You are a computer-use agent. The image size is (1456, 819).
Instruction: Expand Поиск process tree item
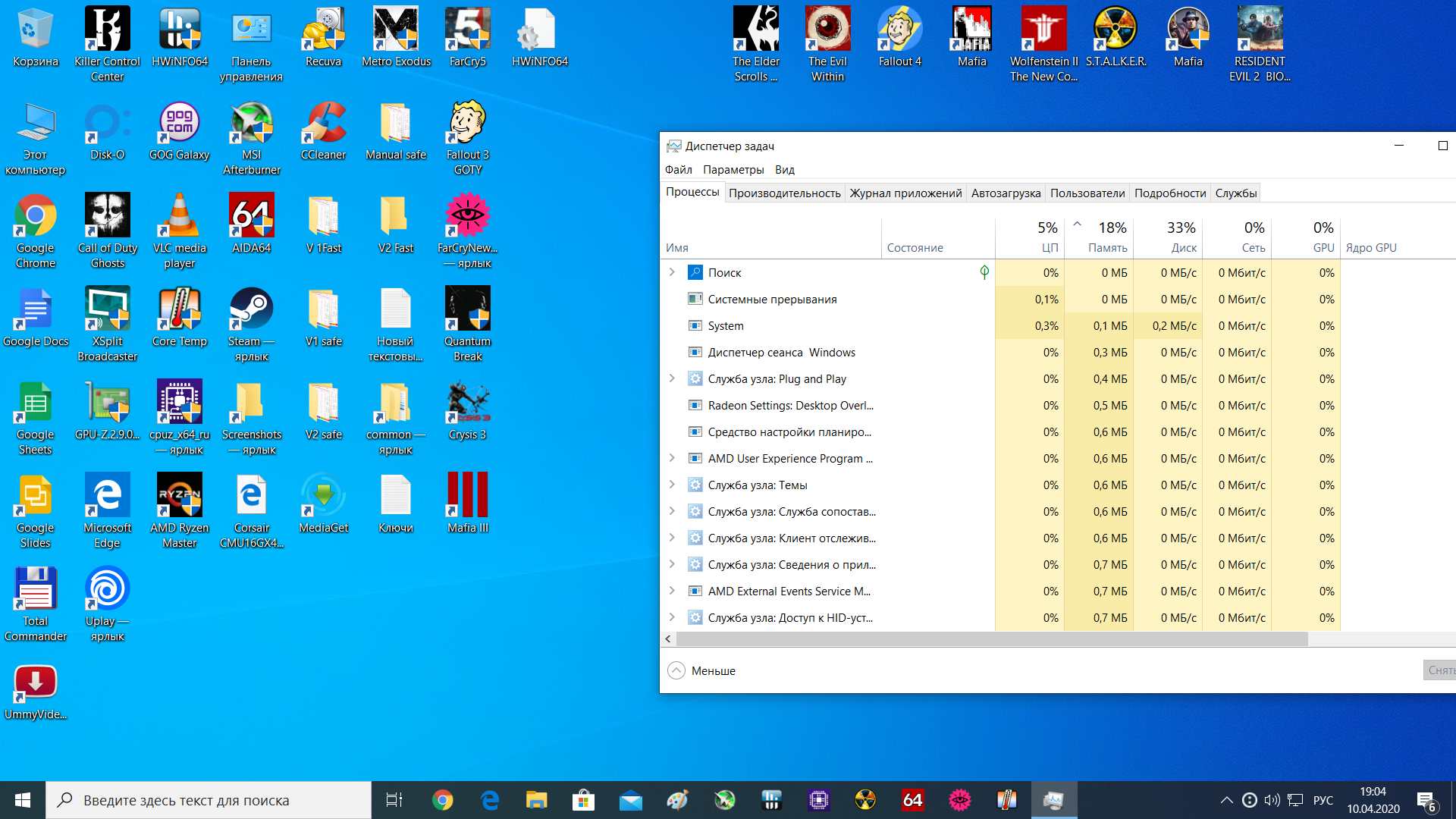(x=672, y=272)
